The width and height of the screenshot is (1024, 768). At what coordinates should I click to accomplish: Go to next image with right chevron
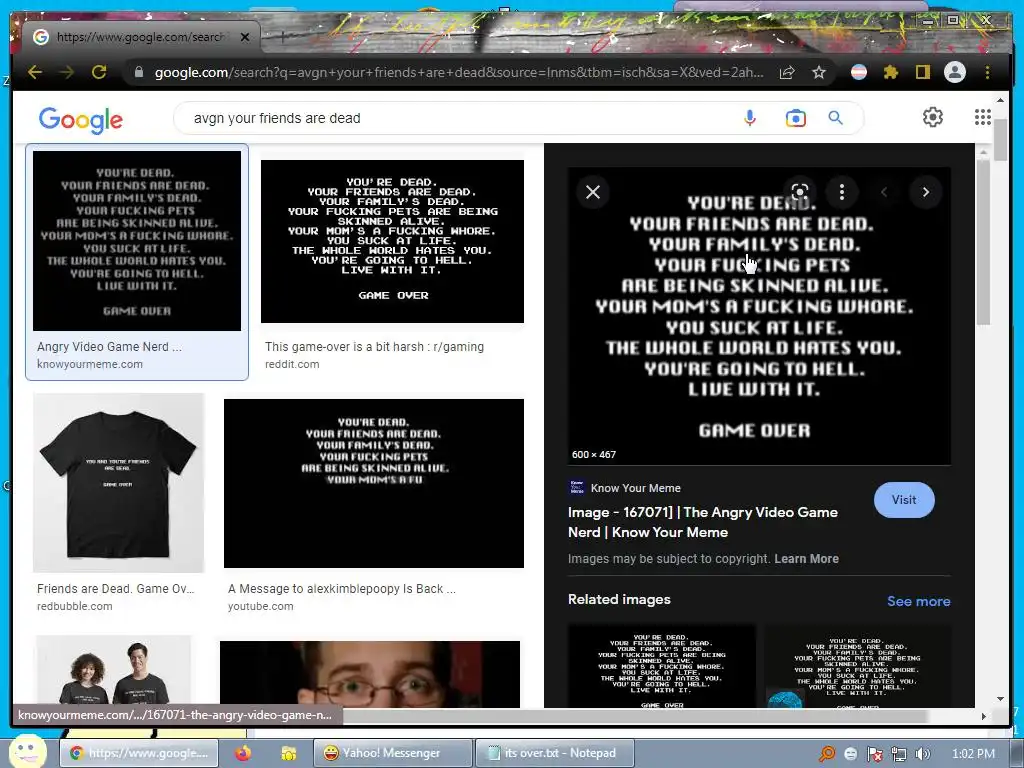point(925,192)
